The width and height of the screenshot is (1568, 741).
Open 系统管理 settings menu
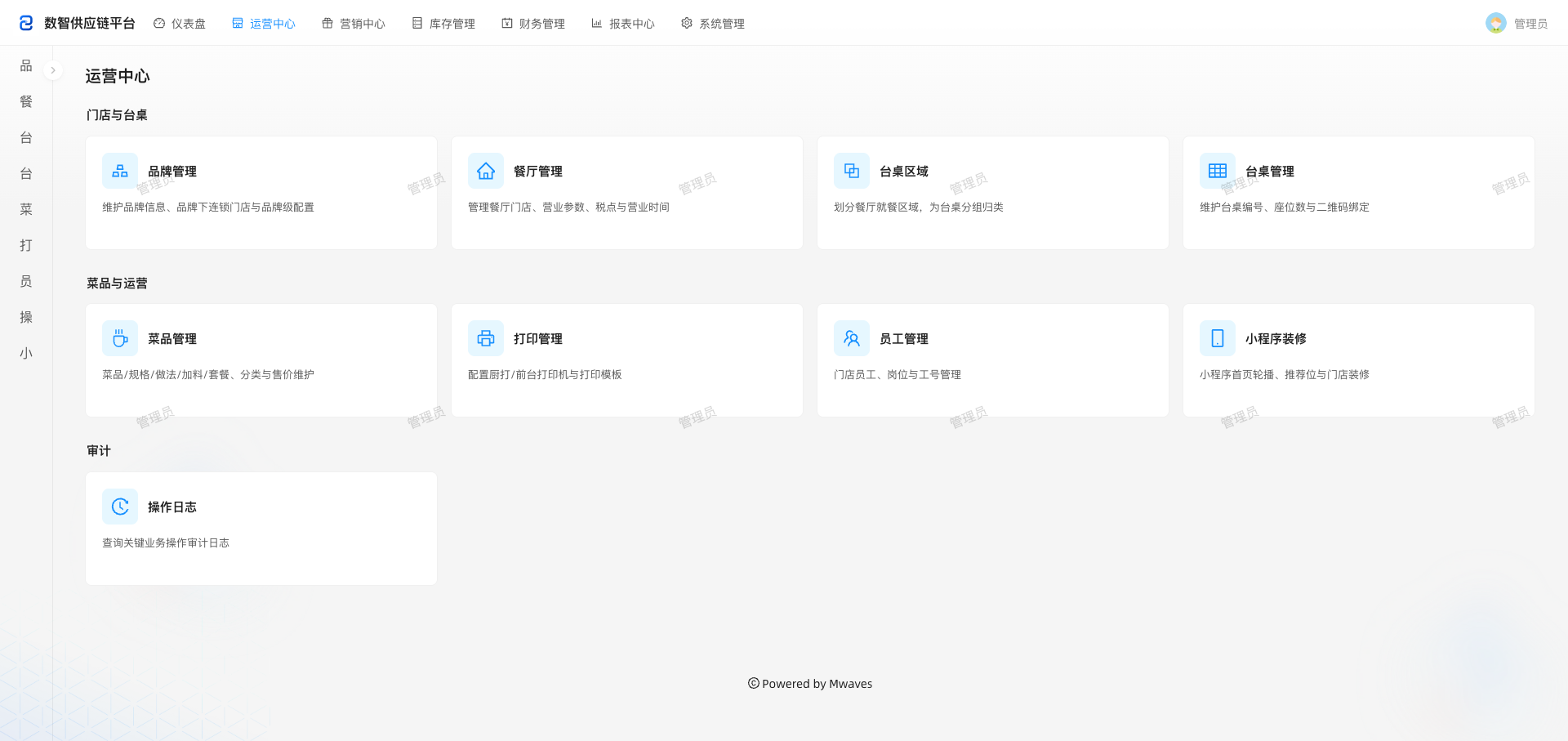coord(713,24)
